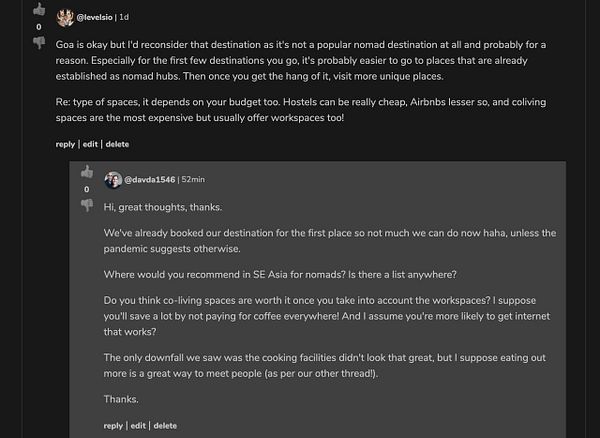Upvote the @levelsio comment
This screenshot has width=600, height=438.
(39, 9)
